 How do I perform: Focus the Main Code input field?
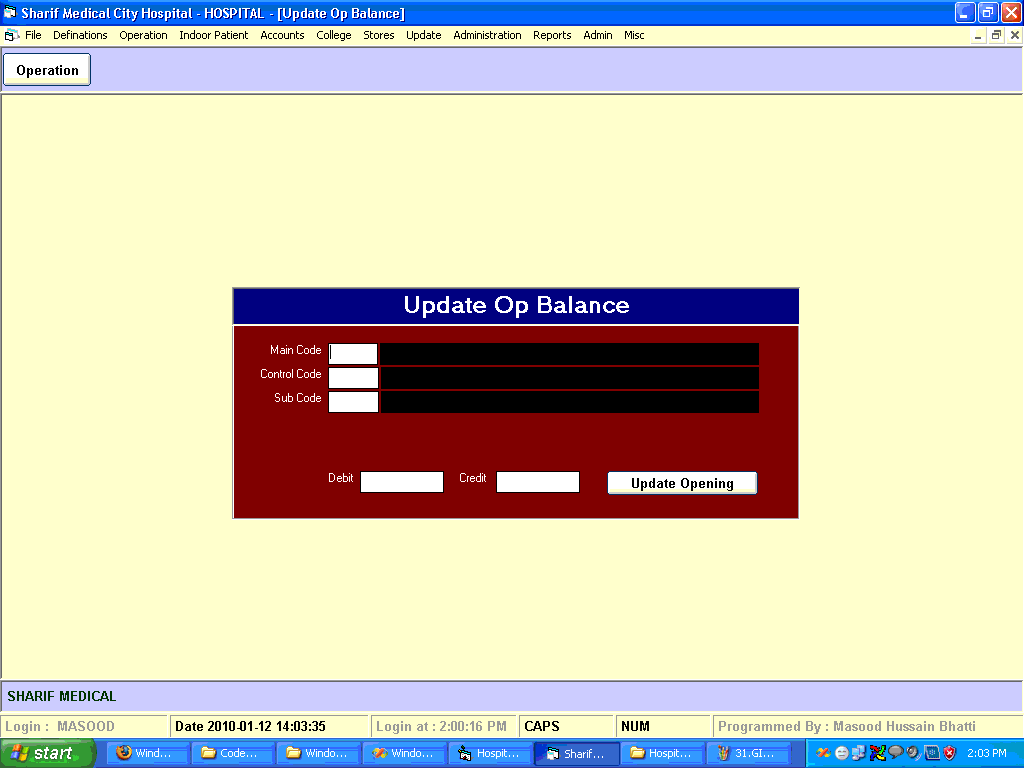pos(353,353)
